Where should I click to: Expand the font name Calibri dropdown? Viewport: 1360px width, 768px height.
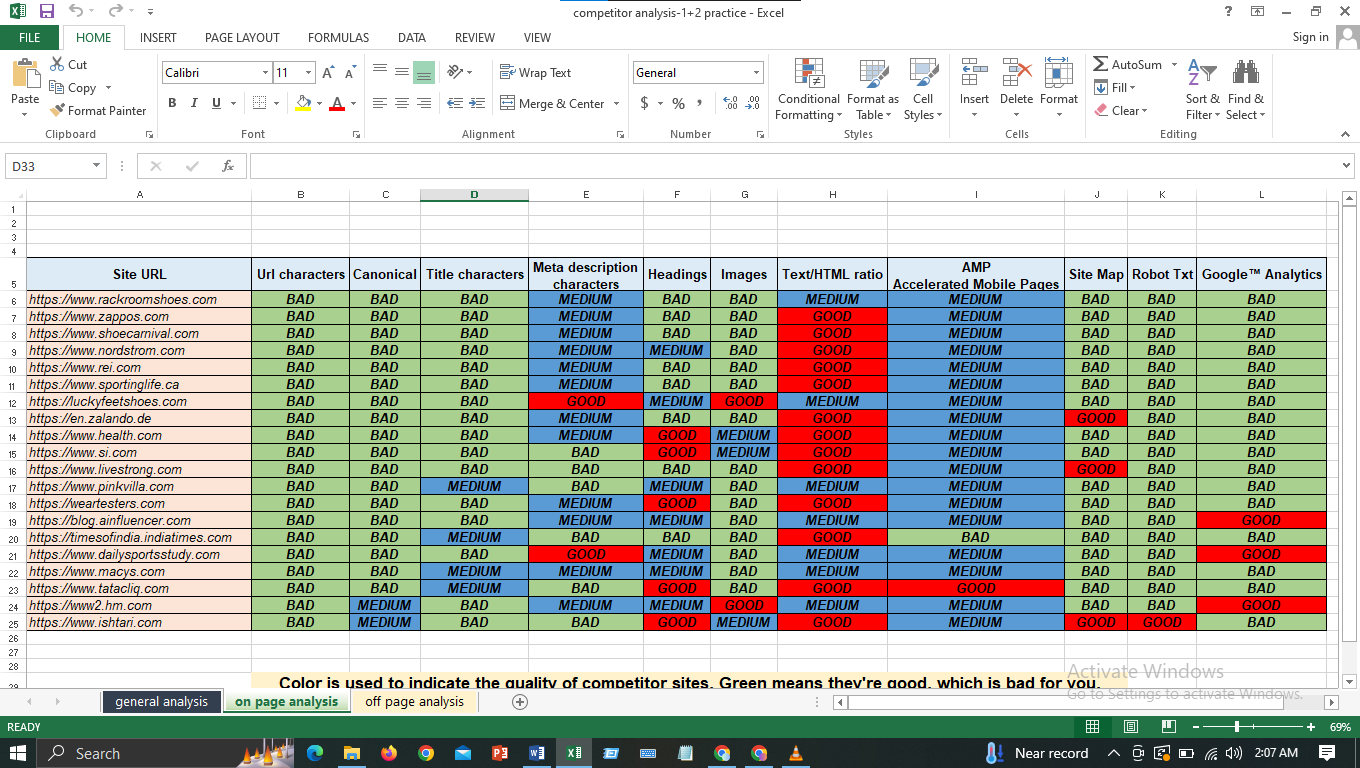(265, 73)
